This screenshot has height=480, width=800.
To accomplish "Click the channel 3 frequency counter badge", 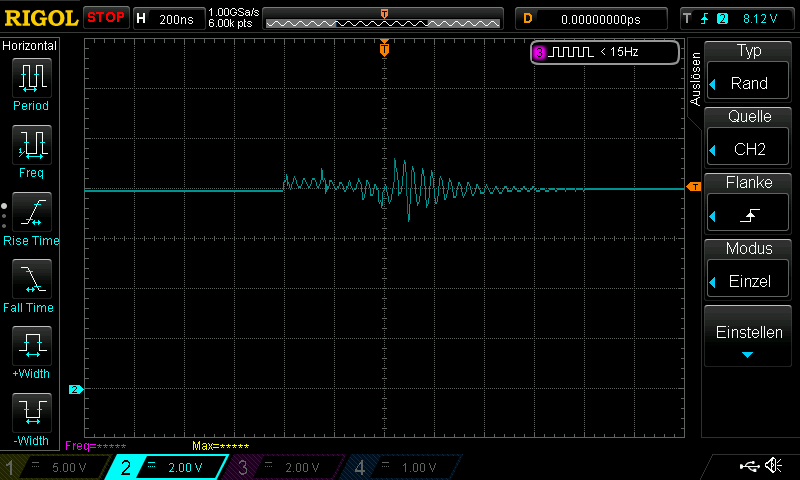I will (x=605, y=52).
